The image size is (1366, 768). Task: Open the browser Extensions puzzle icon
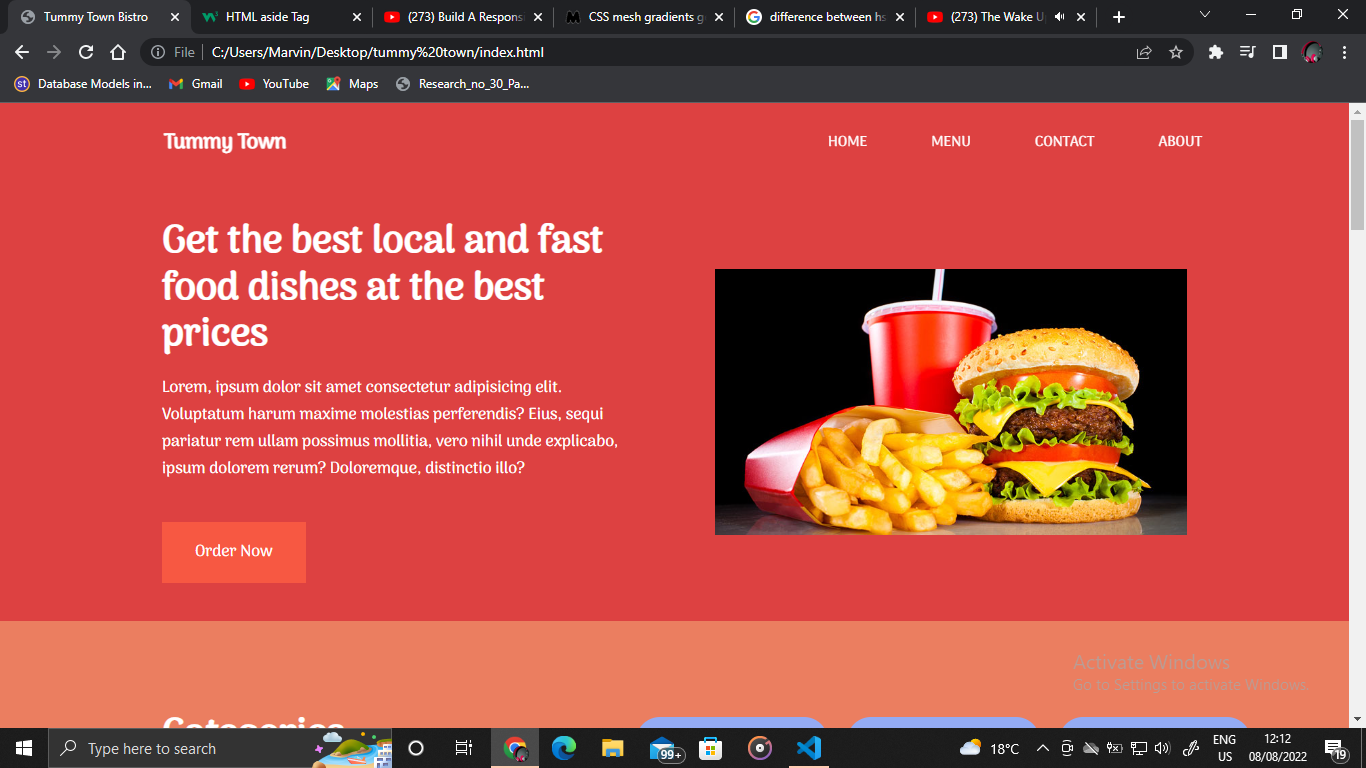point(1215,52)
